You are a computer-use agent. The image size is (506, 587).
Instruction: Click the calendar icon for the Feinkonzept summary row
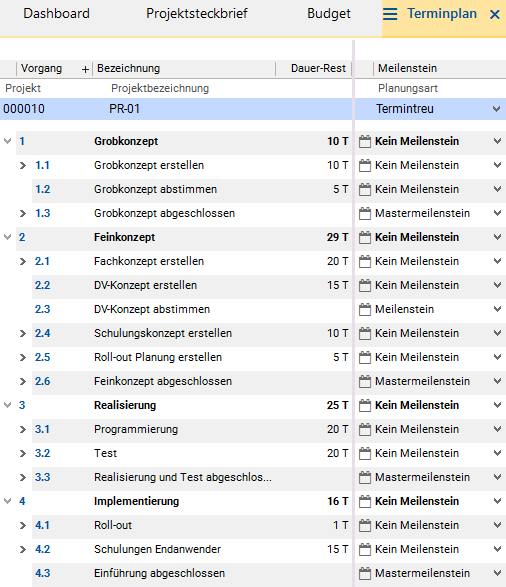365,237
